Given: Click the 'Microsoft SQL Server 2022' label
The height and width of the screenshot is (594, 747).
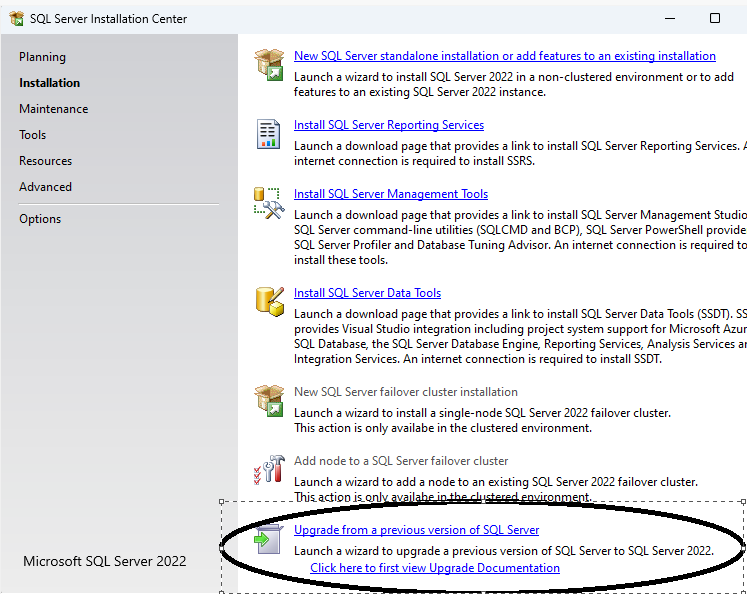Looking at the screenshot, I should coord(105,561).
